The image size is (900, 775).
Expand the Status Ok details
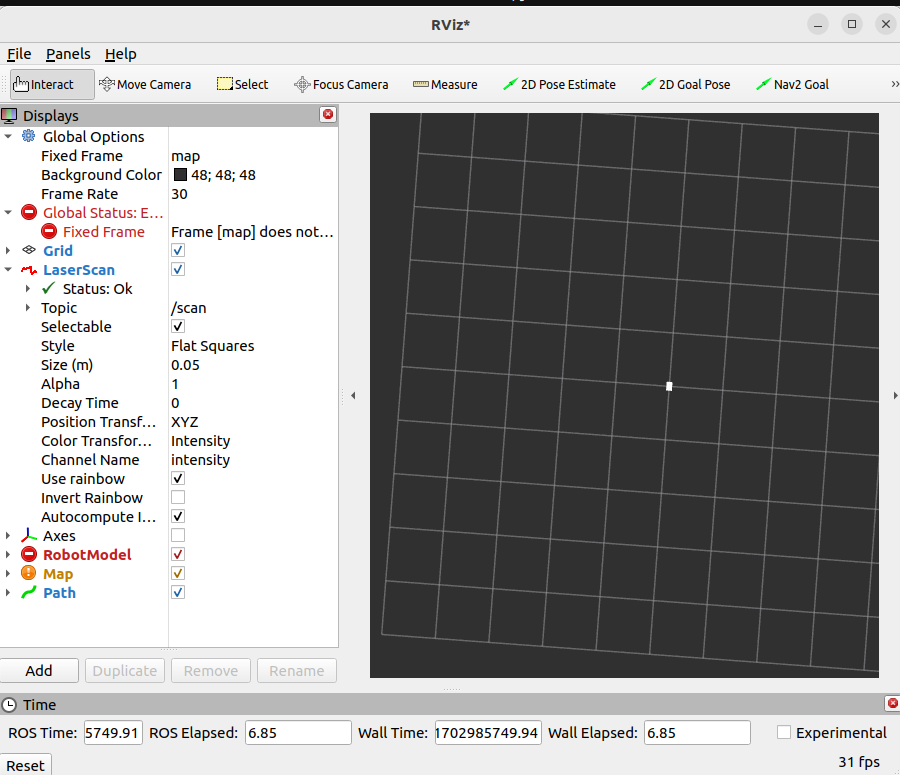coord(28,288)
